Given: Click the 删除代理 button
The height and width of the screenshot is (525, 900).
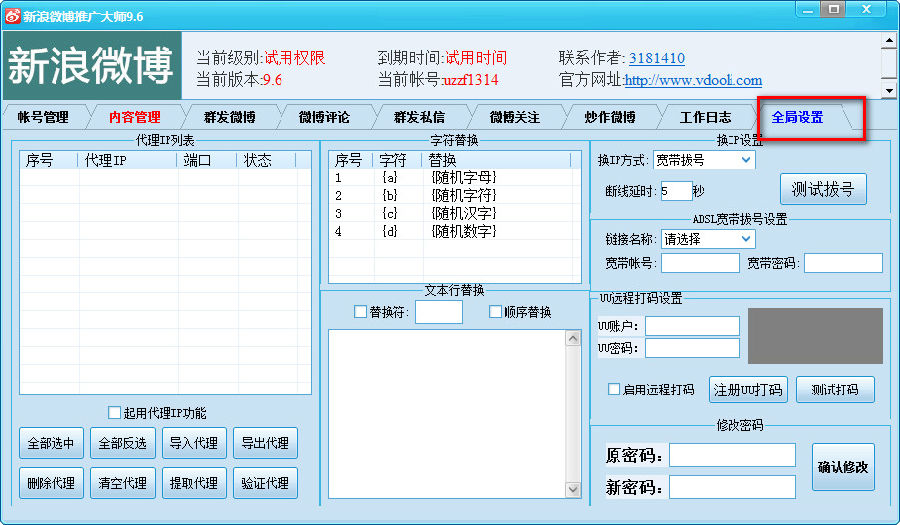Looking at the screenshot, I should (51, 483).
